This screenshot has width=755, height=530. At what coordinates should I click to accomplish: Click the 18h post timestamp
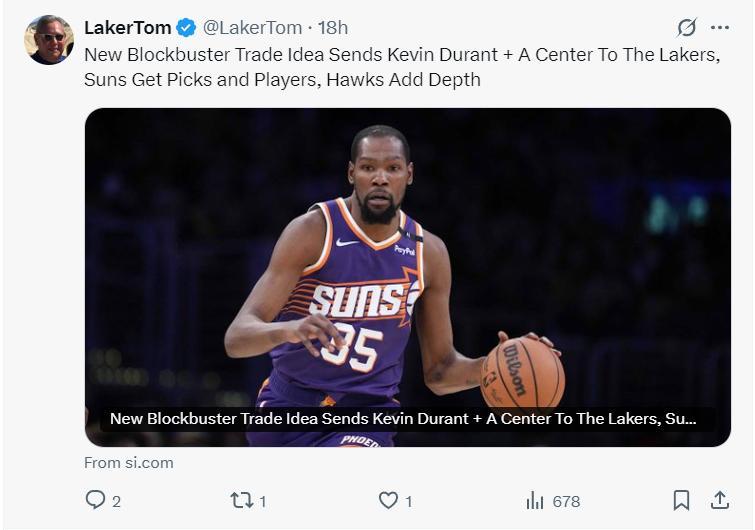click(x=333, y=28)
